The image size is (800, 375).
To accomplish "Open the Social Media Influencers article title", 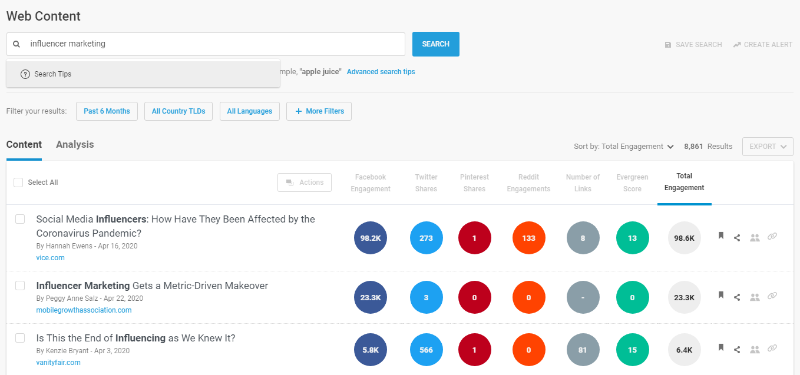I will coord(176,226).
